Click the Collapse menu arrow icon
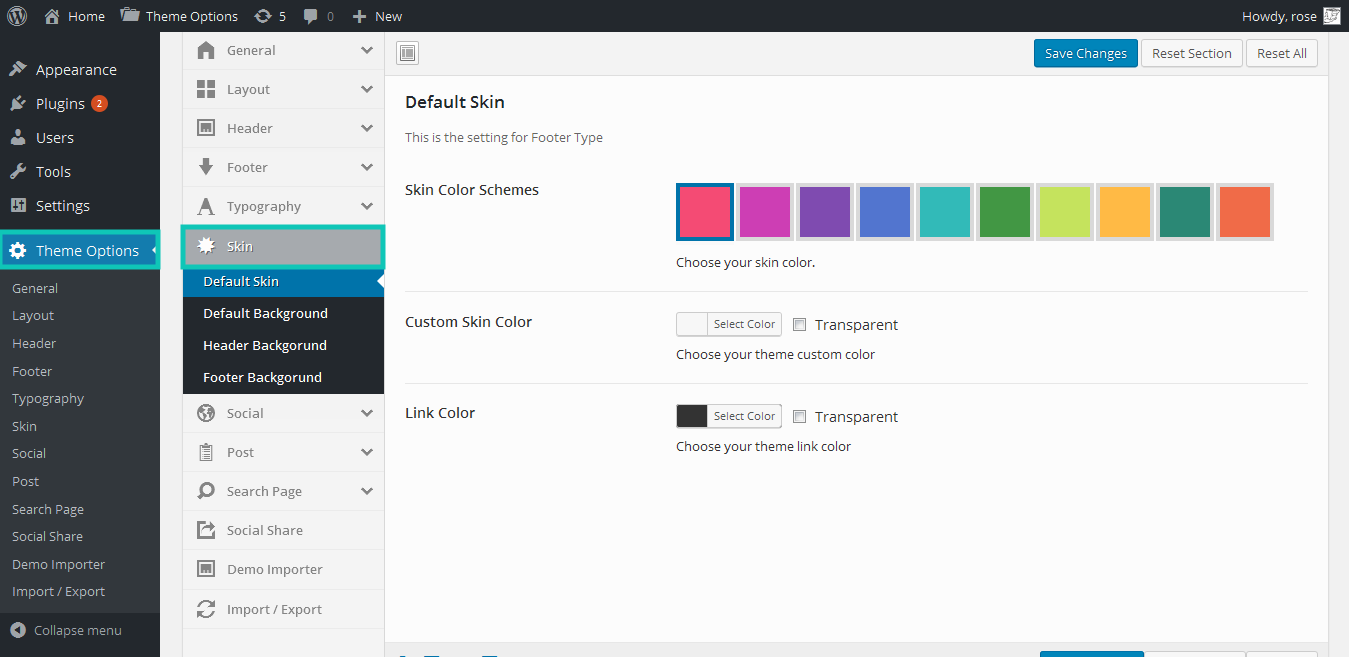The width and height of the screenshot is (1349, 657). pos(18,630)
